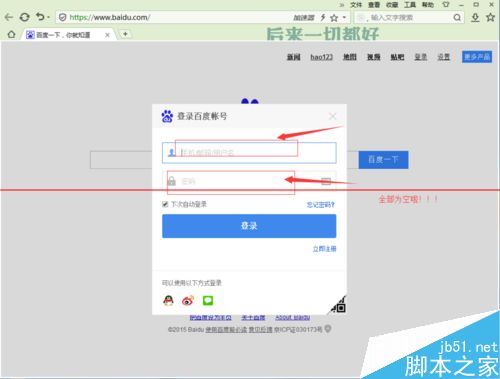This screenshot has width=500, height=379.
Task: Open downloads with download arrow icon
Action: (x=475, y=17)
